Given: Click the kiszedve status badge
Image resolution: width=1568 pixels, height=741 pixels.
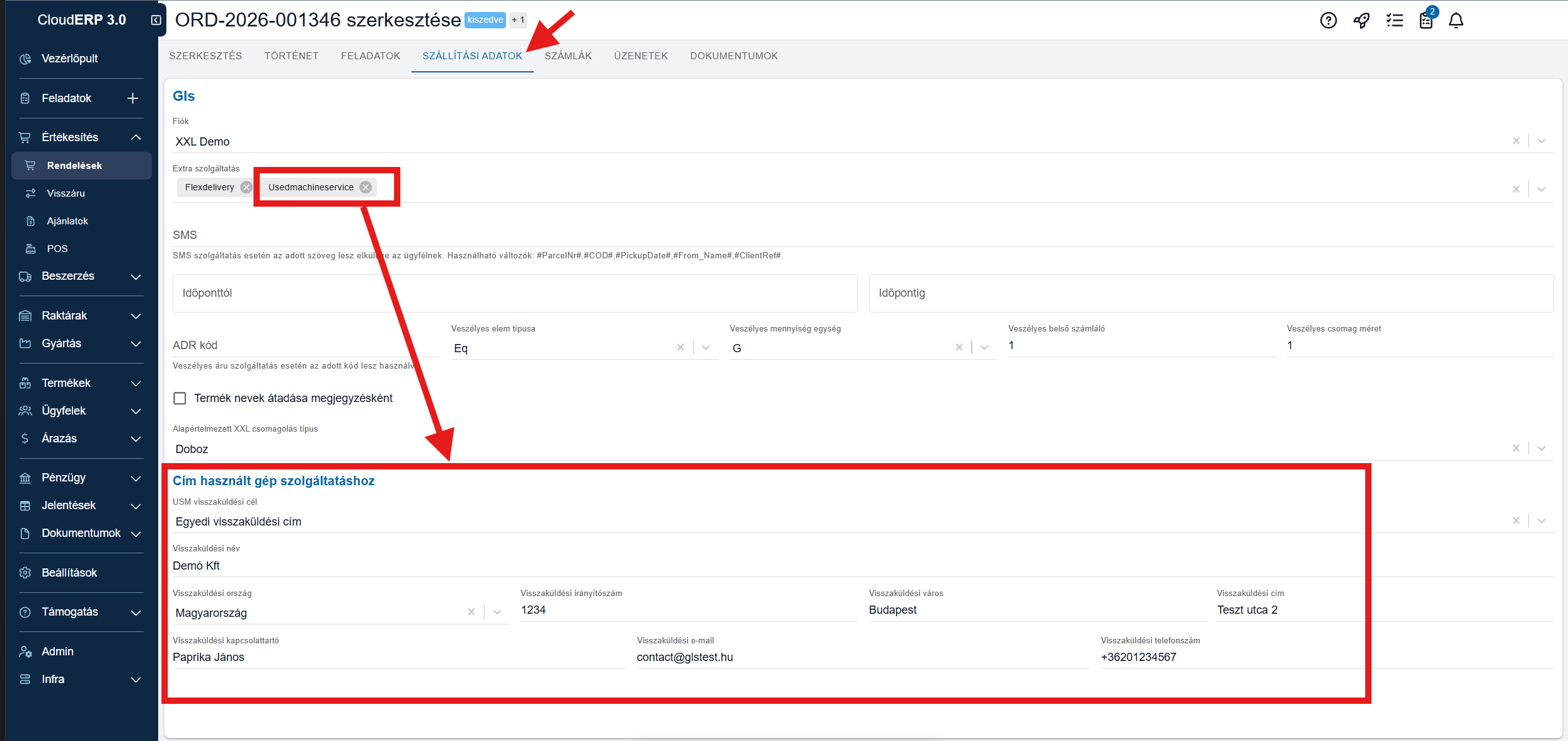Looking at the screenshot, I should [485, 20].
